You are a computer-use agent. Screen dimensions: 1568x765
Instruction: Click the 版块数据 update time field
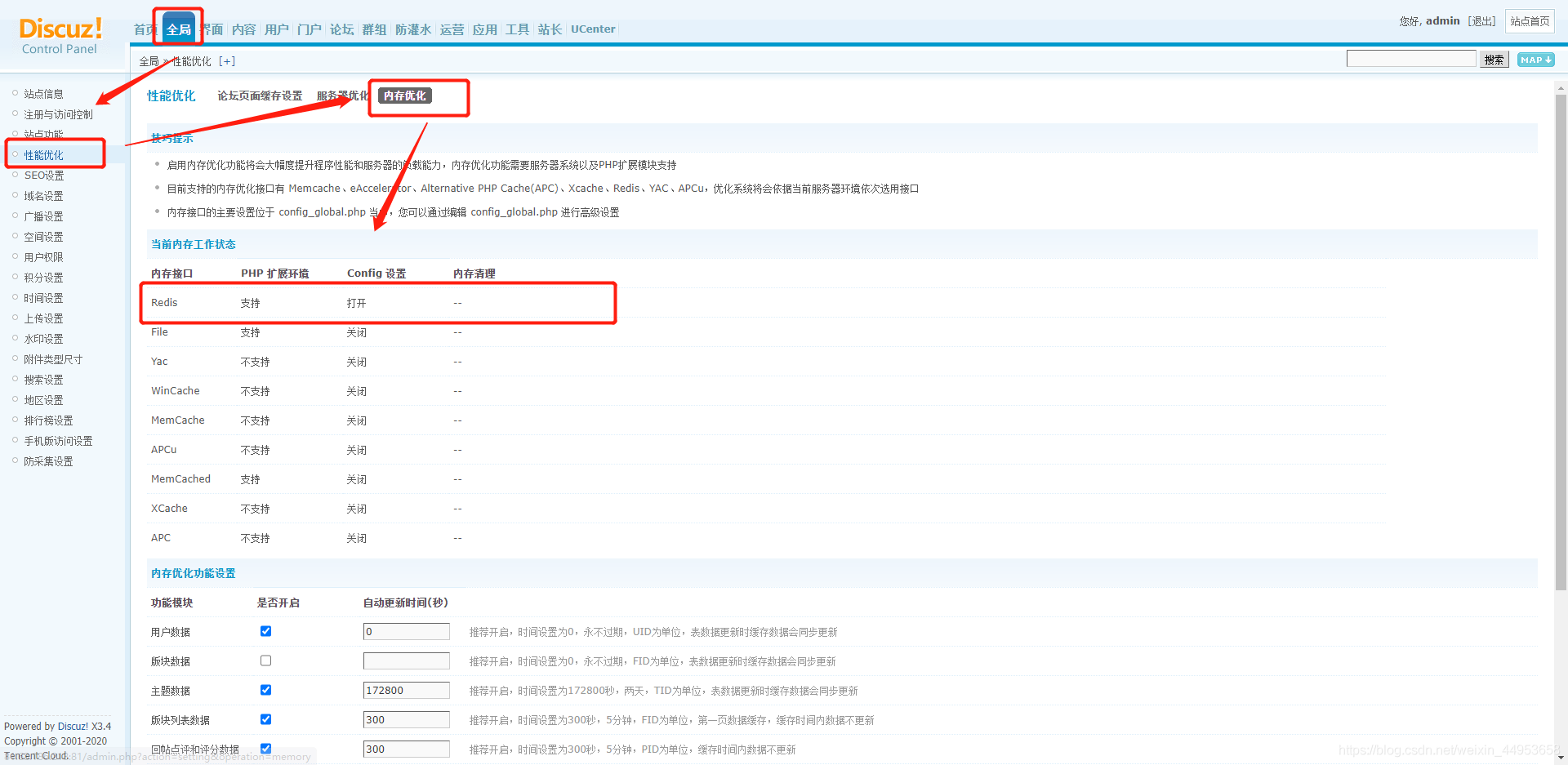click(407, 661)
